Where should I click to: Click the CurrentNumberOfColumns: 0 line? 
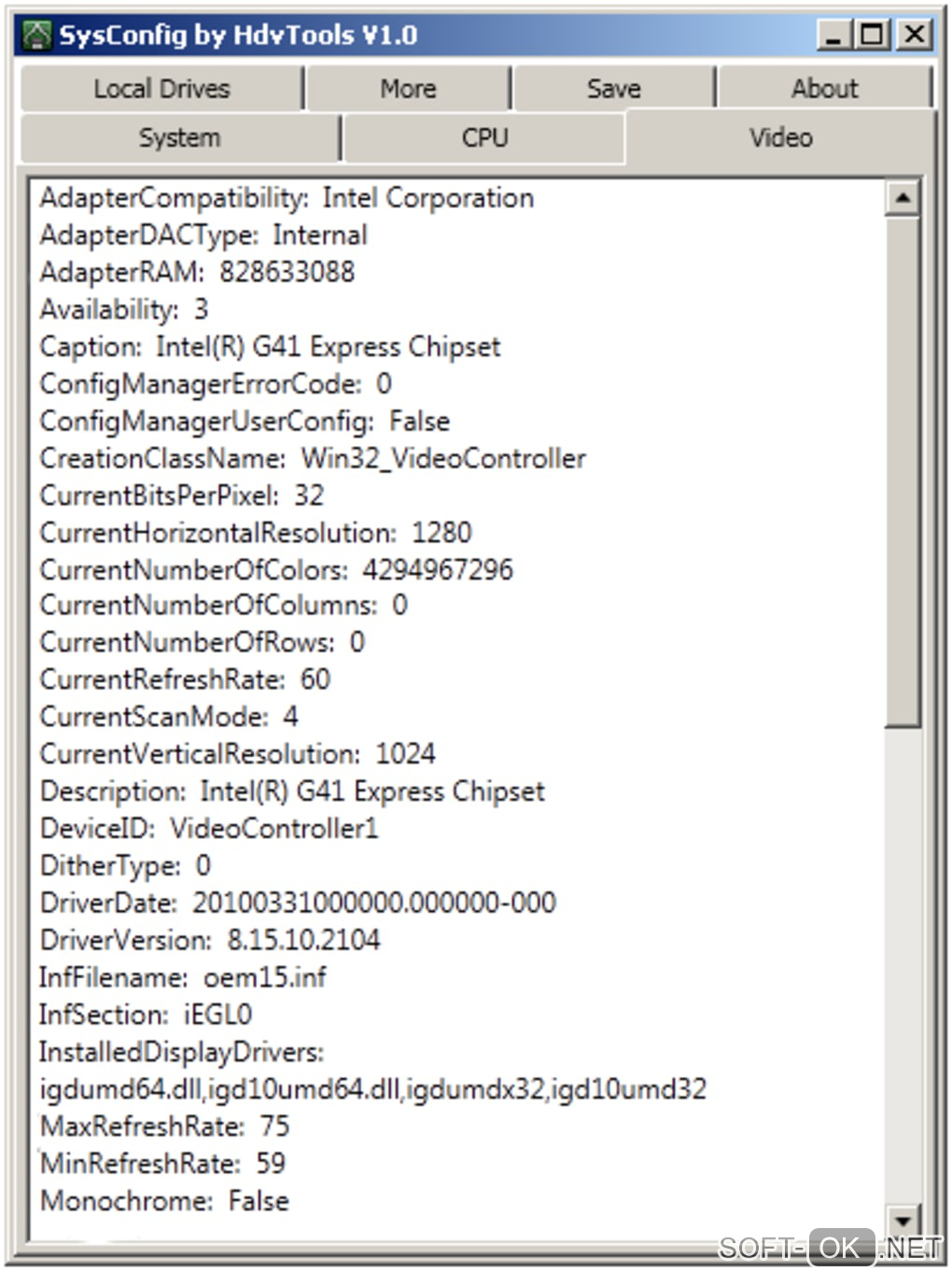point(224,606)
